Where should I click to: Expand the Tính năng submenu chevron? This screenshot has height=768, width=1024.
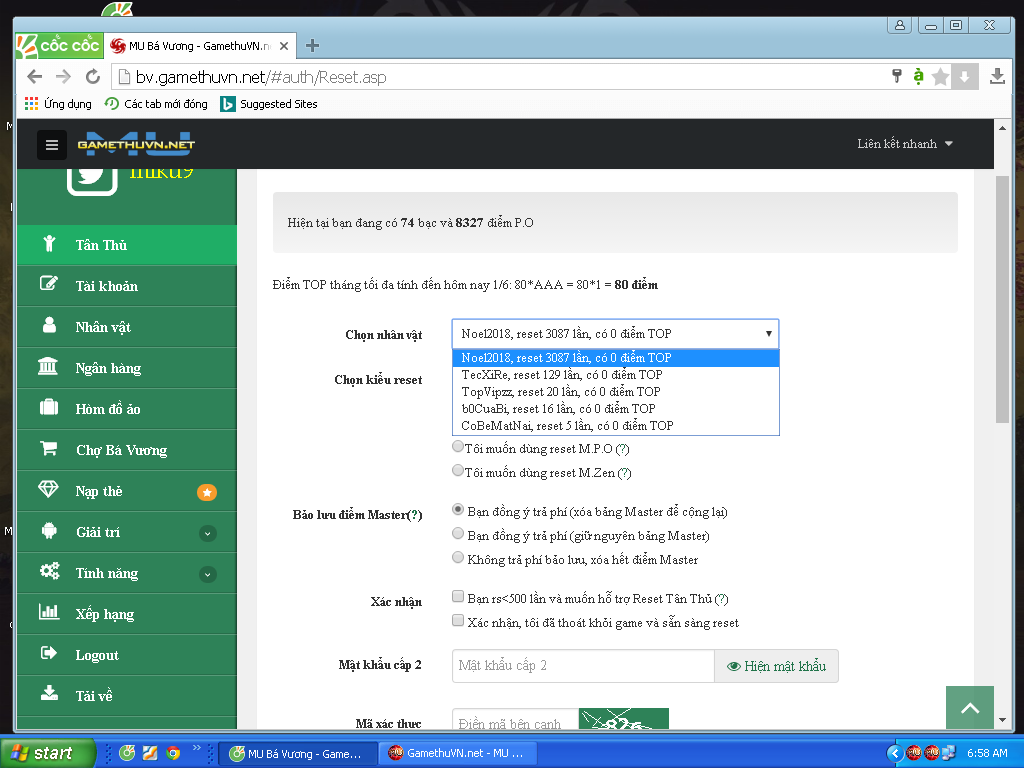[x=207, y=574]
